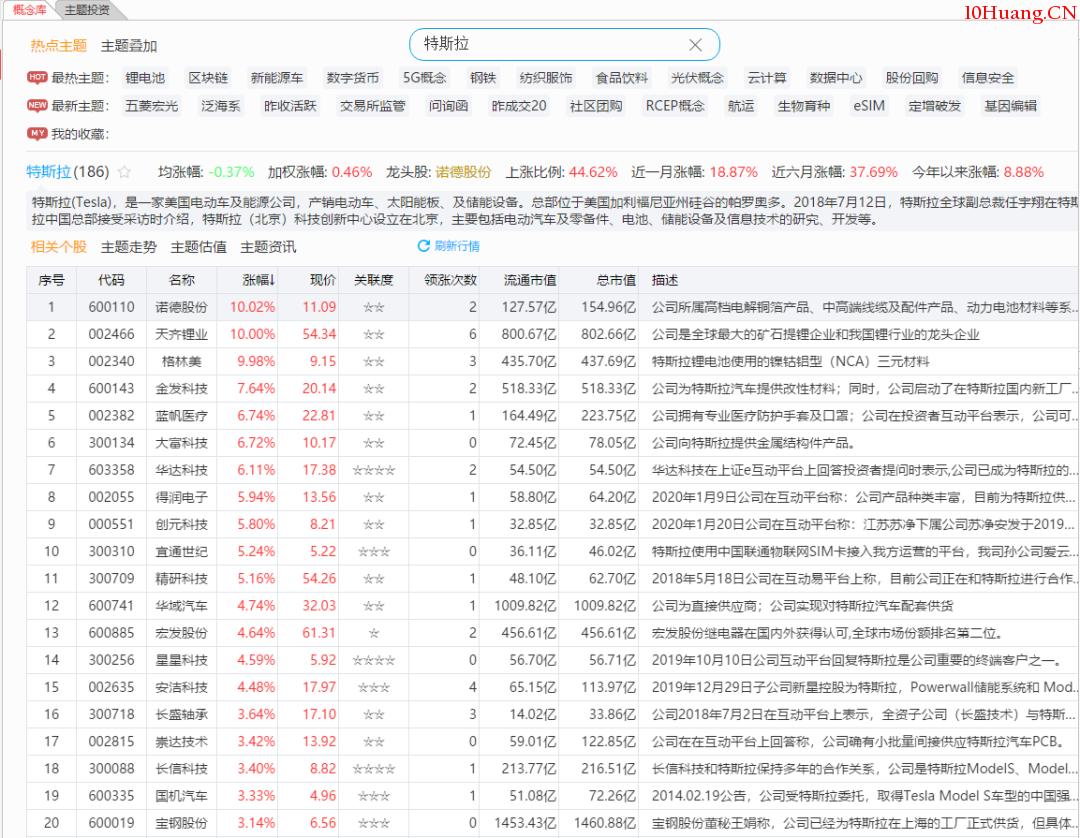Image resolution: width=1080 pixels, height=838 pixels.
Task: Sort by 关联度 column header
Action: coord(373,280)
